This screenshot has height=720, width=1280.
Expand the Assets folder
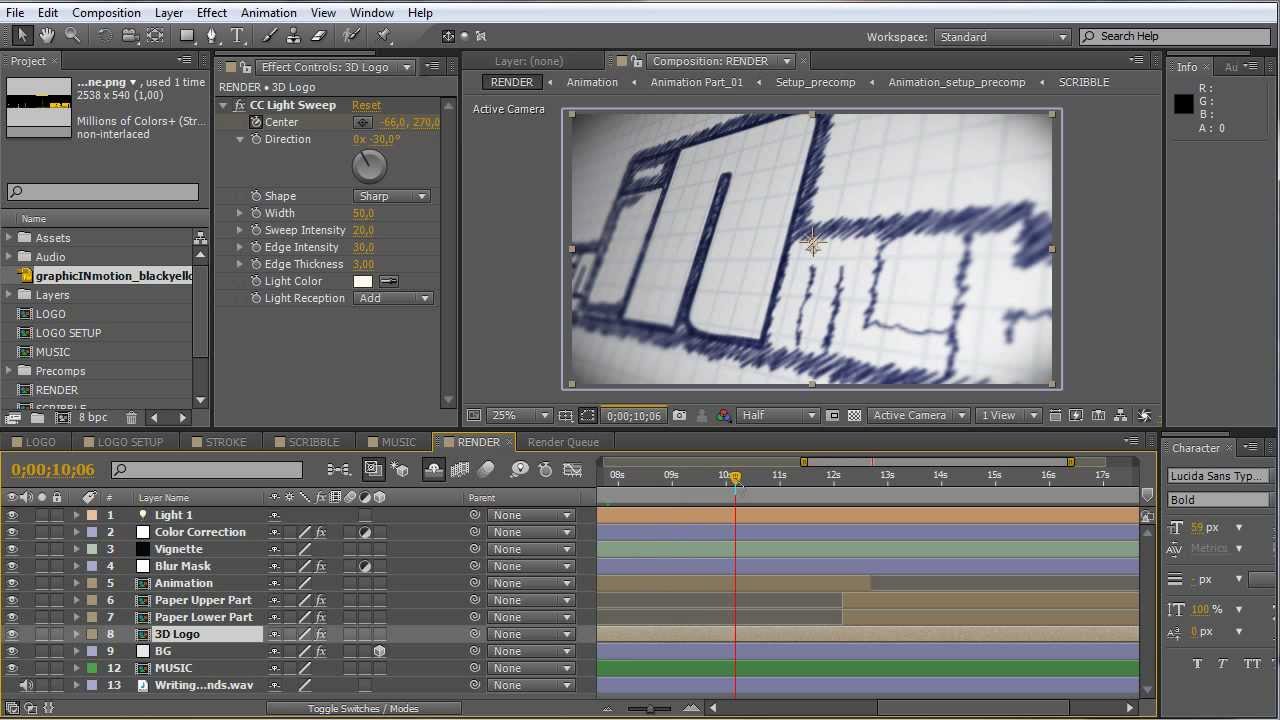pos(9,238)
